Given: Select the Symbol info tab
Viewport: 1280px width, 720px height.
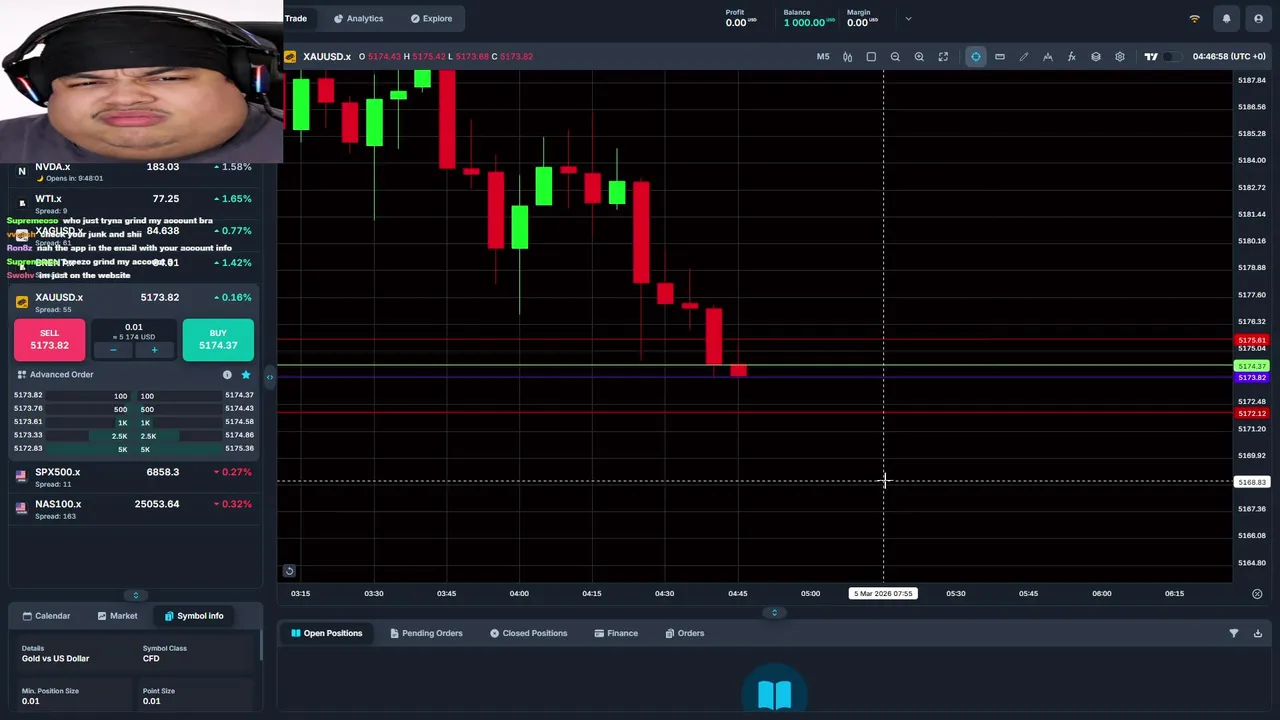Looking at the screenshot, I should [x=194, y=616].
